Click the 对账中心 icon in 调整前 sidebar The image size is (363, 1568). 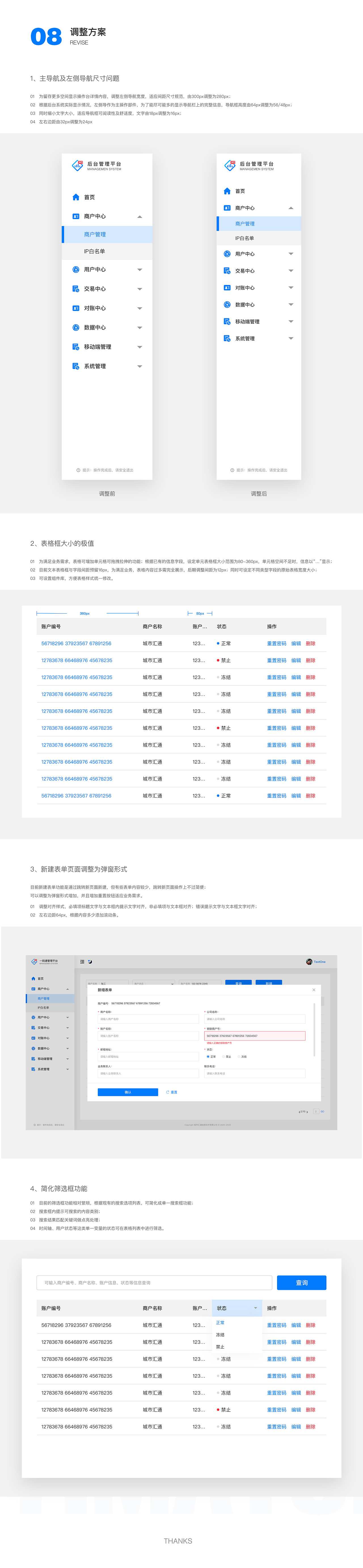(75, 308)
